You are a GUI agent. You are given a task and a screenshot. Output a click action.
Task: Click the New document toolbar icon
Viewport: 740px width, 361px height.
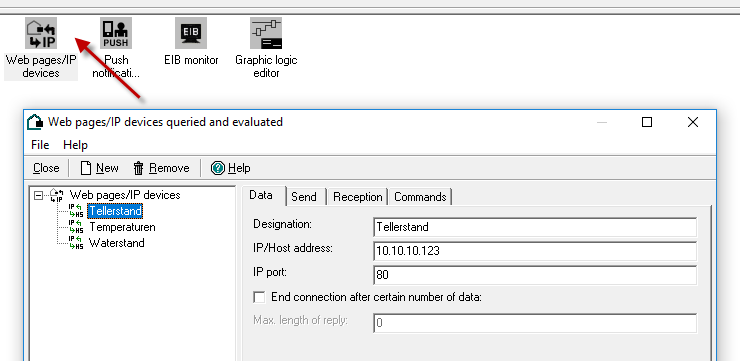pos(85,168)
